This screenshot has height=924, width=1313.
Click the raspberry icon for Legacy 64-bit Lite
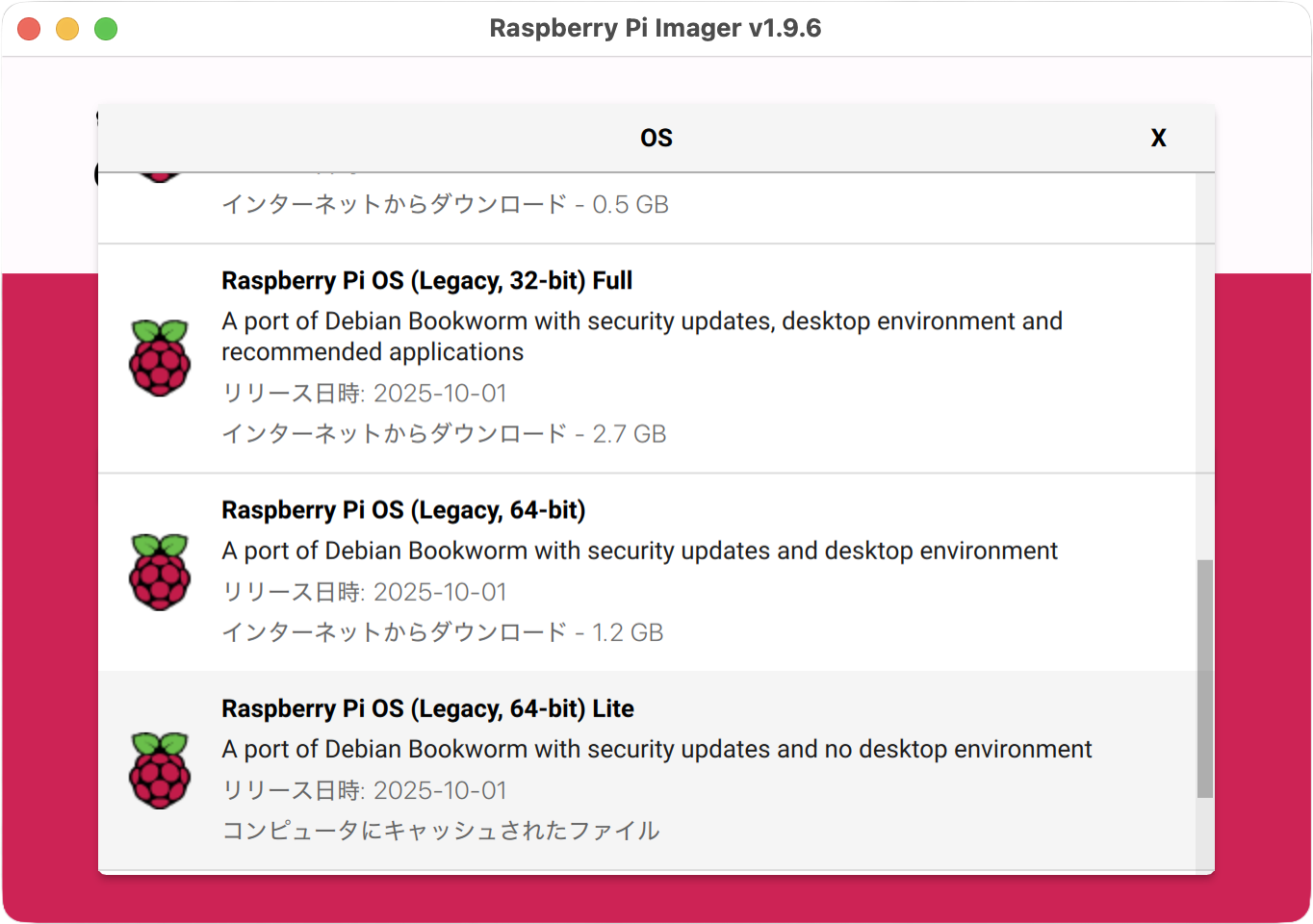[160, 770]
